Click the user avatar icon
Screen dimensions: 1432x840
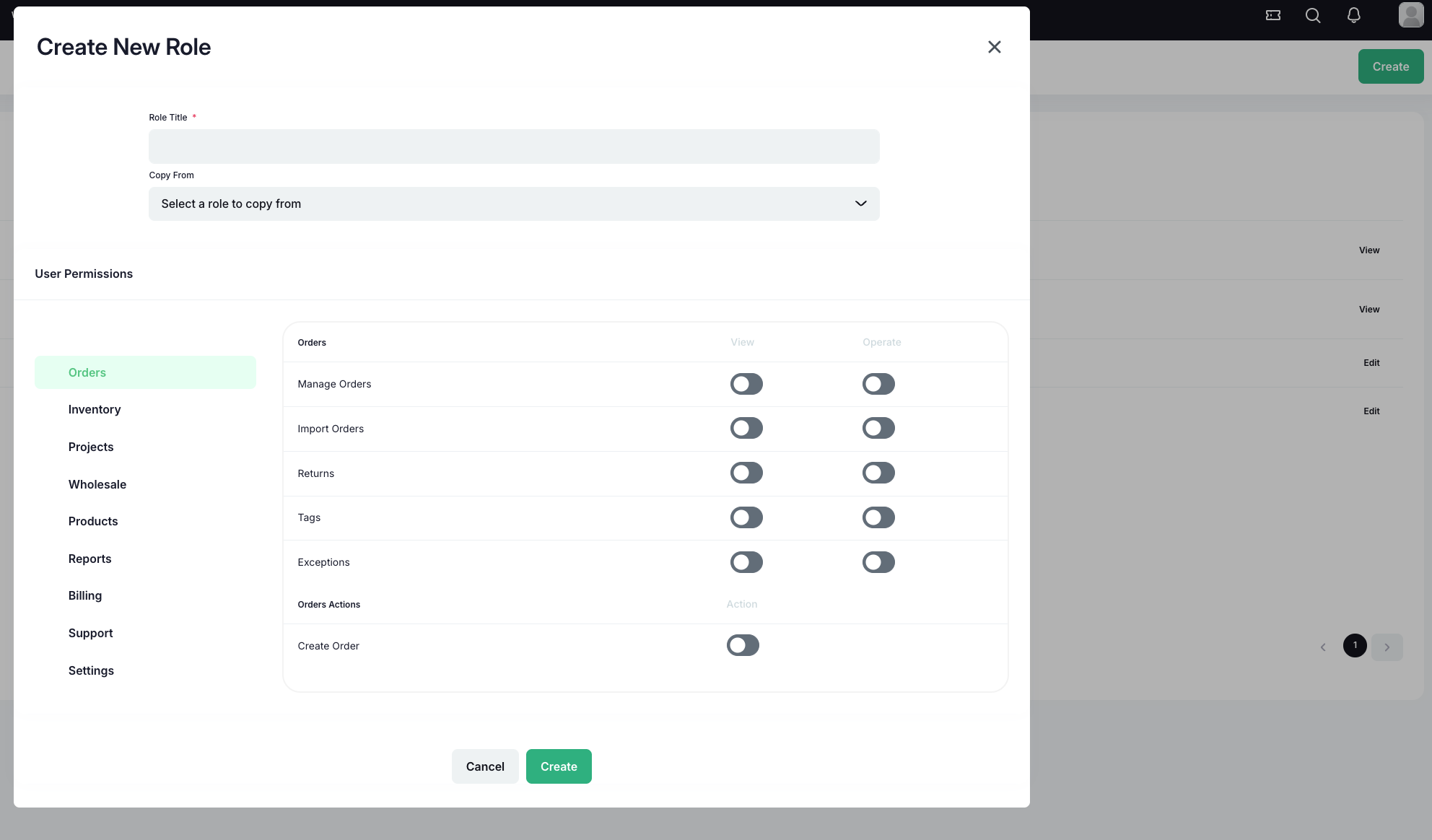pyautogui.click(x=1410, y=15)
